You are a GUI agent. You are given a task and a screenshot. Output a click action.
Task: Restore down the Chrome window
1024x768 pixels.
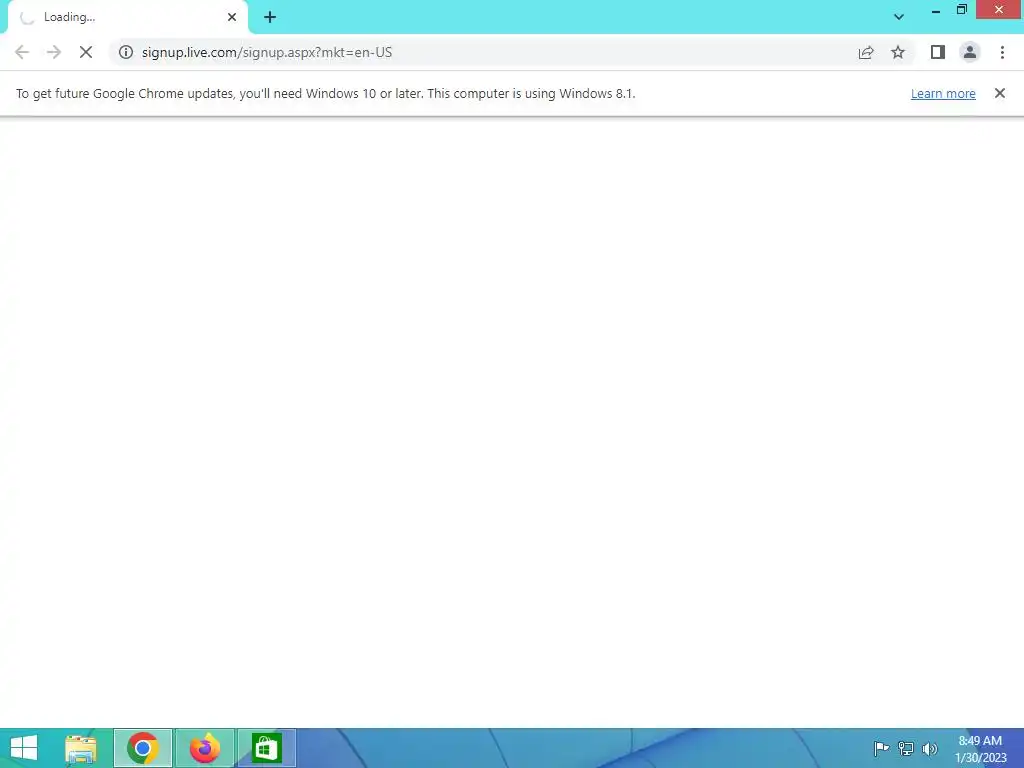961,10
